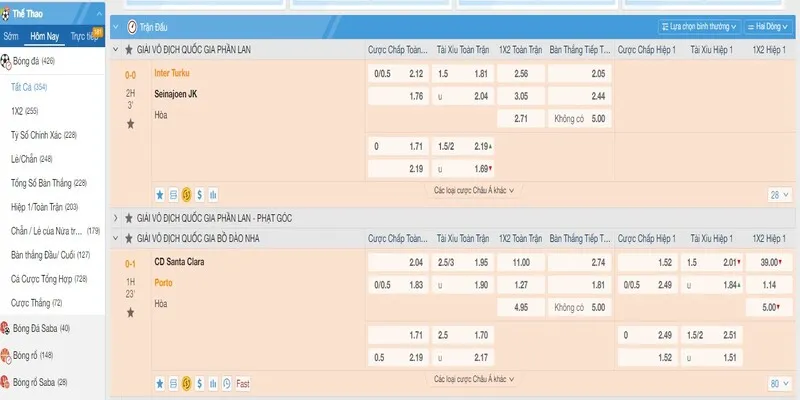Select the Bóng đá sport icon

tap(6, 61)
